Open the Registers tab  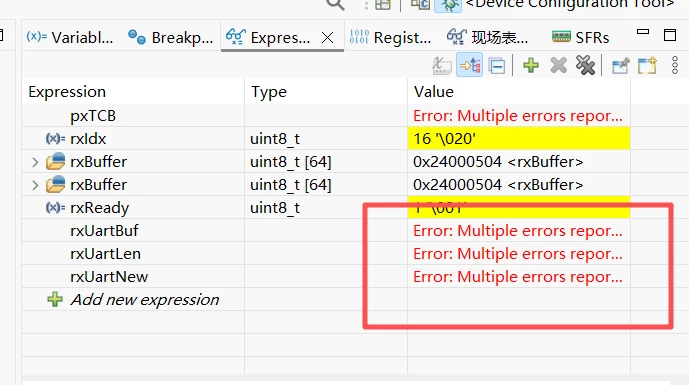pyautogui.click(x=390, y=37)
